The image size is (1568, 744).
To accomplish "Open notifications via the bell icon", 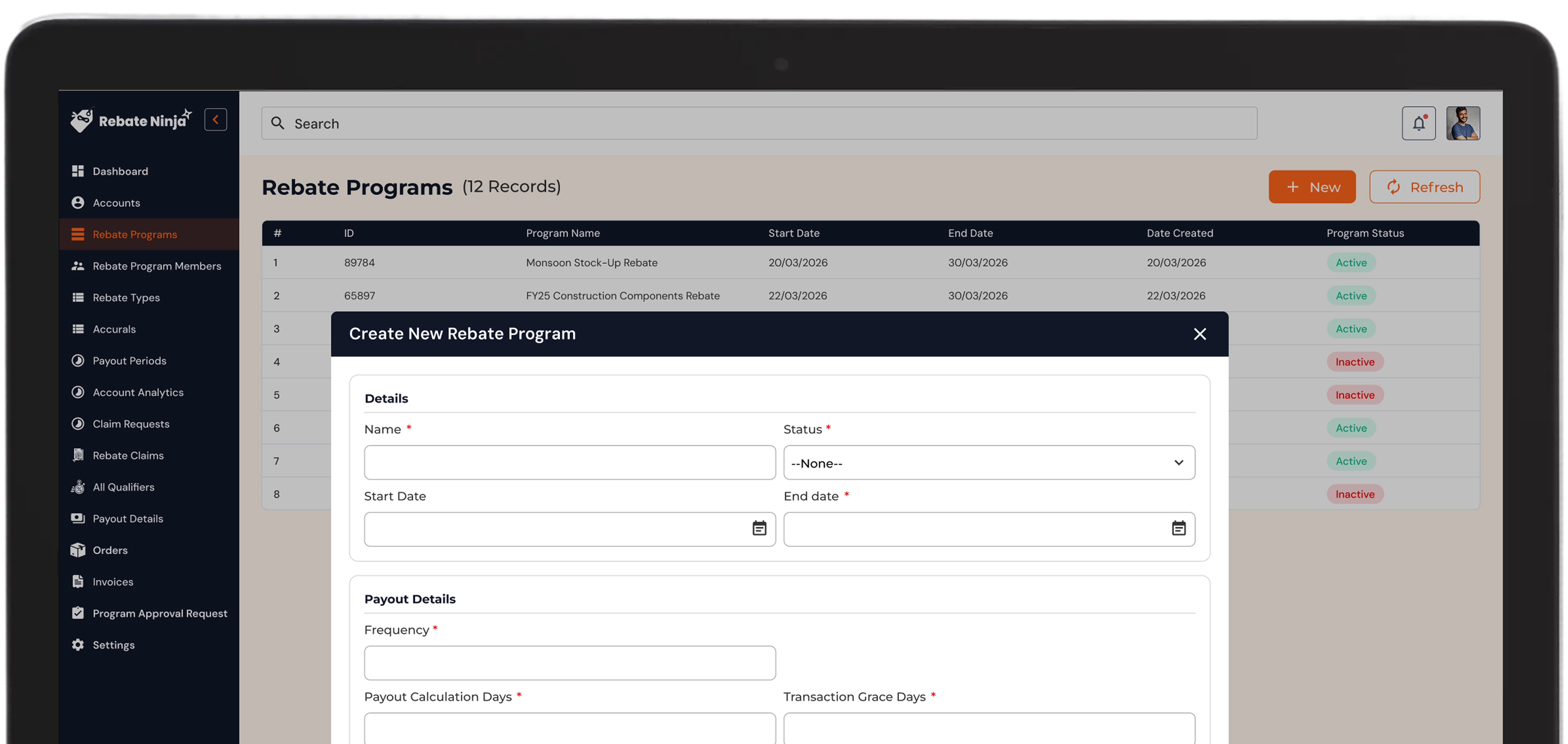I will [x=1418, y=123].
